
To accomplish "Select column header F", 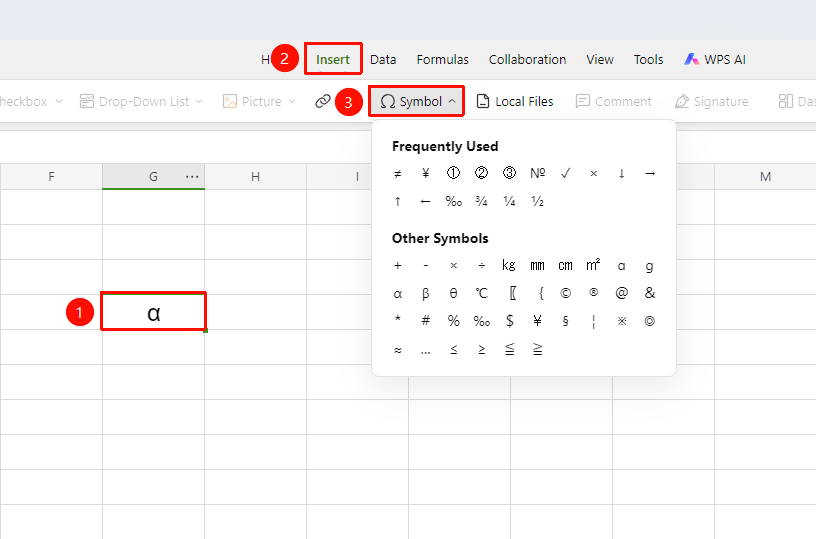I will click(51, 177).
